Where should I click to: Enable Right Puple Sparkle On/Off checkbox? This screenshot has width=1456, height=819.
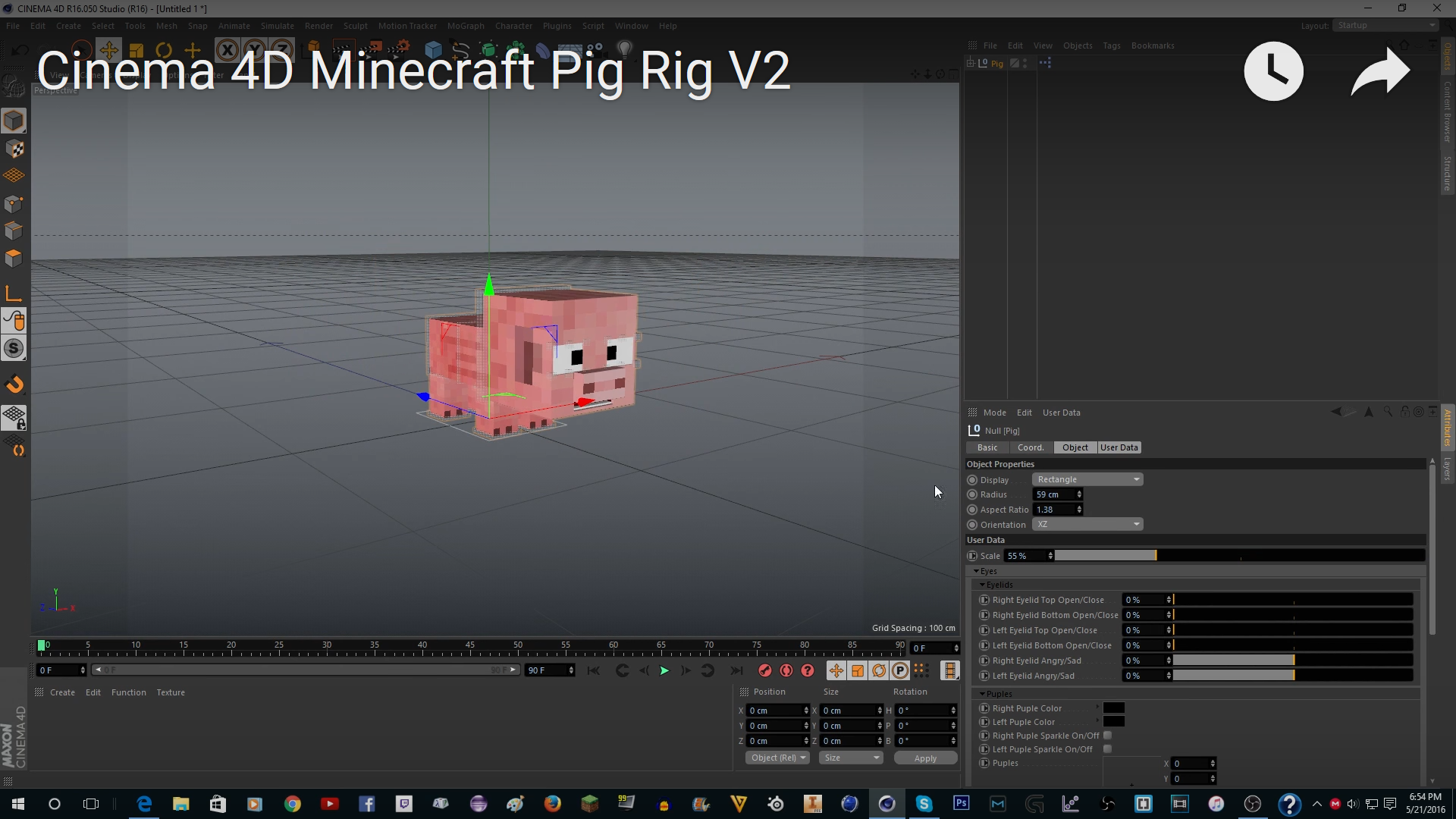click(1107, 736)
